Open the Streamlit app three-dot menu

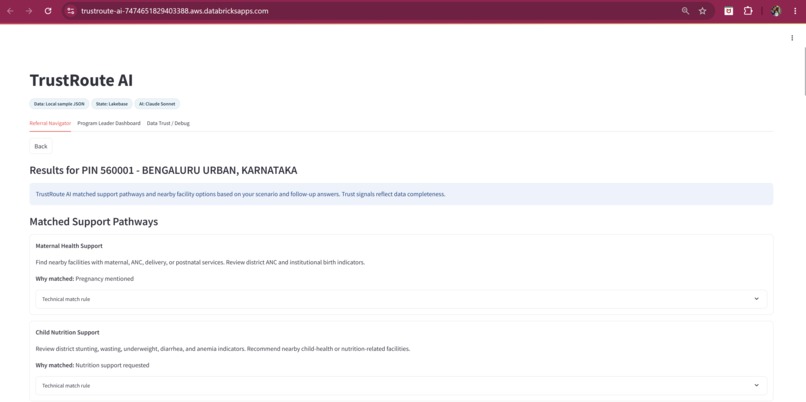(792, 38)
